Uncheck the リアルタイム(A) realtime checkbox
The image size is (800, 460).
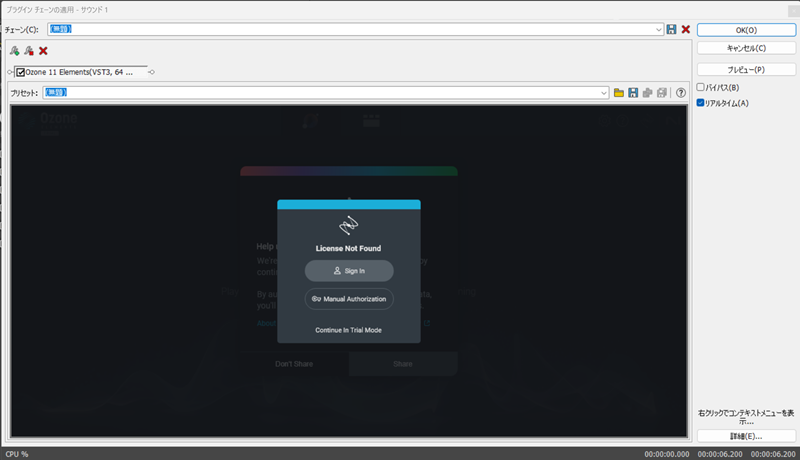[701, 103]
